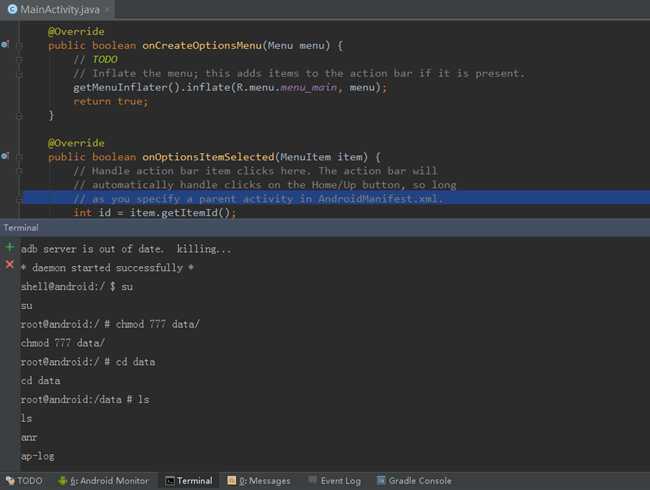Click the menu_main resource reference
Screen dimensions: 650x490
coord(309,87)
